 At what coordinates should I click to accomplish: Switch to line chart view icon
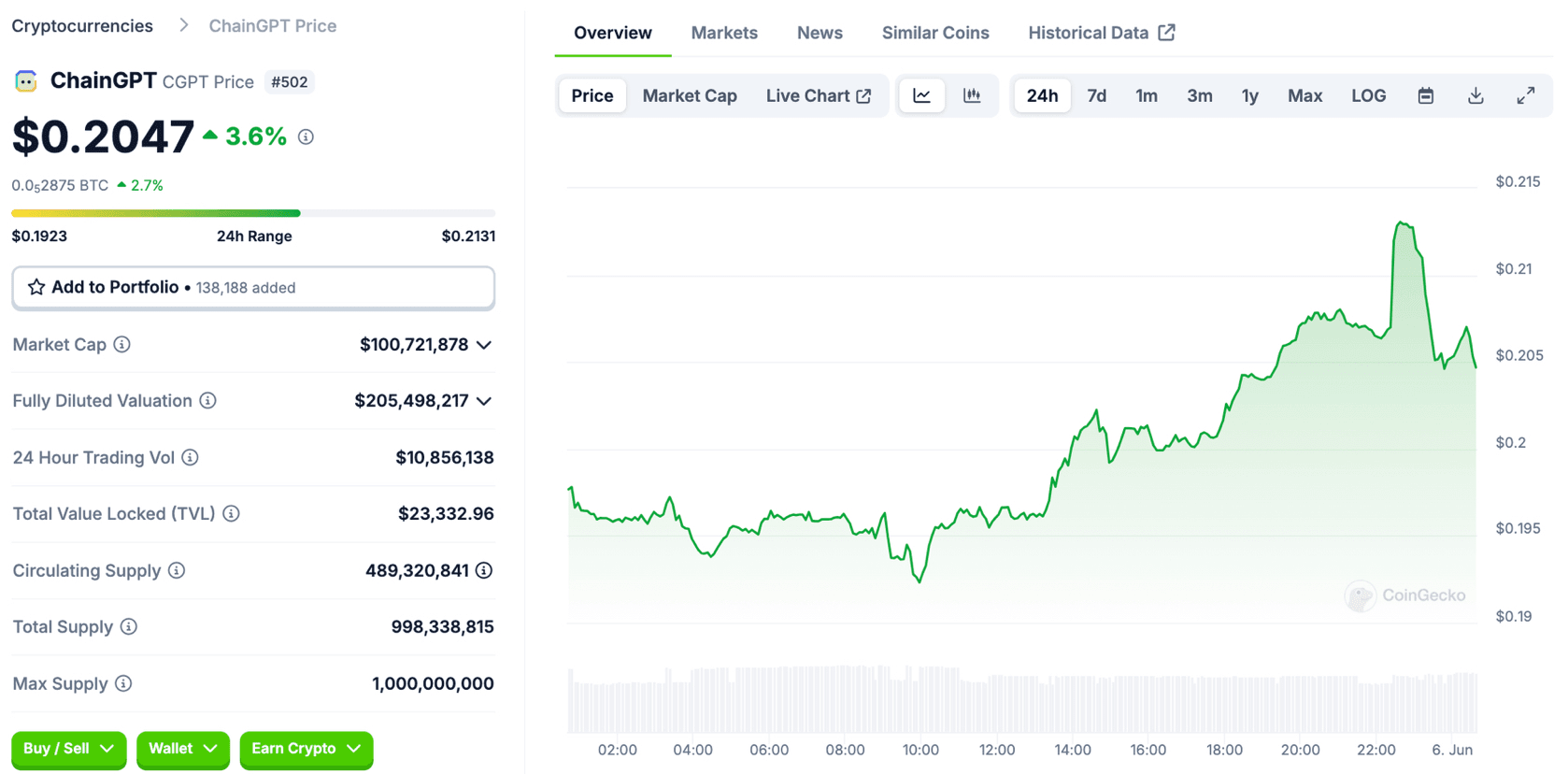[x=921, y=95]
